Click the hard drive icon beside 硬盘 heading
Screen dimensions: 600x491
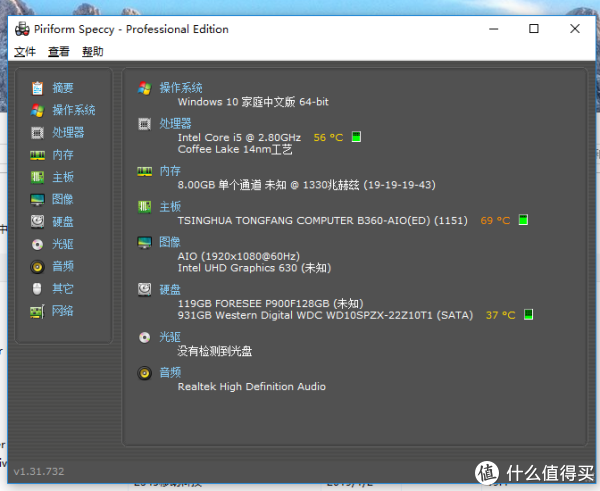(144, 290)
